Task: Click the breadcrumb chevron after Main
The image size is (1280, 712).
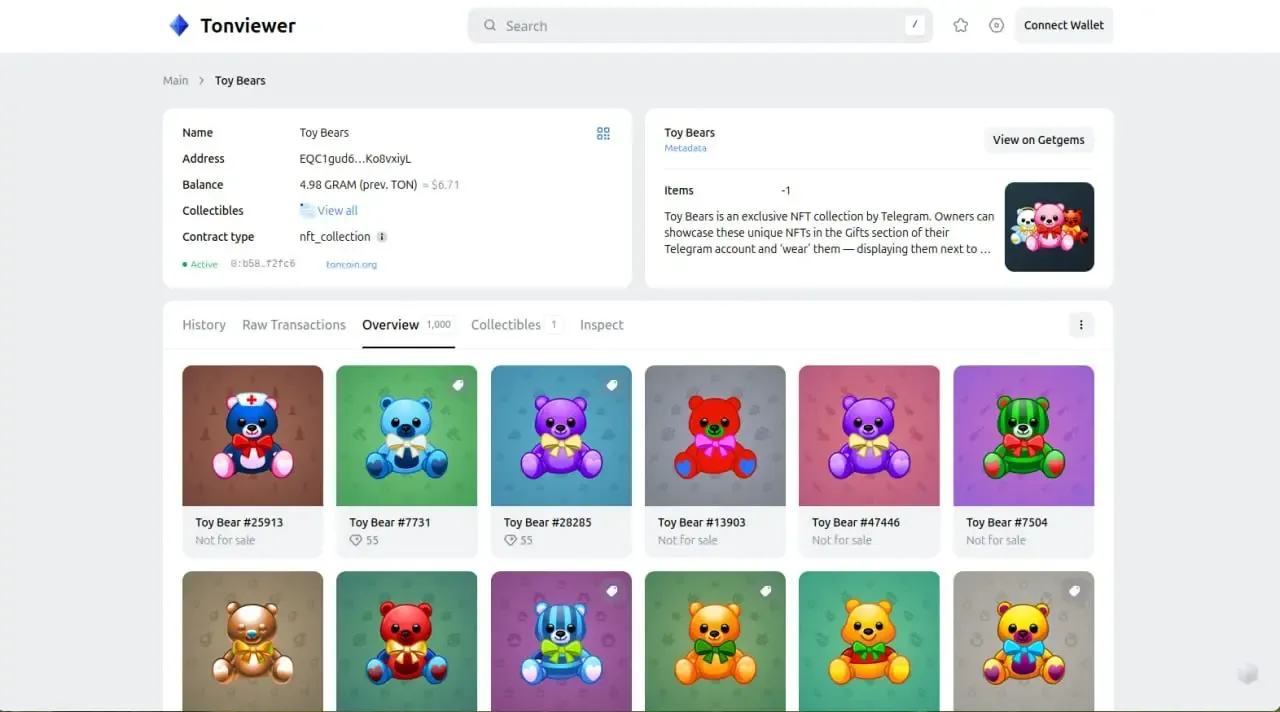Action: pyautogui.click(x=201, y=81)
